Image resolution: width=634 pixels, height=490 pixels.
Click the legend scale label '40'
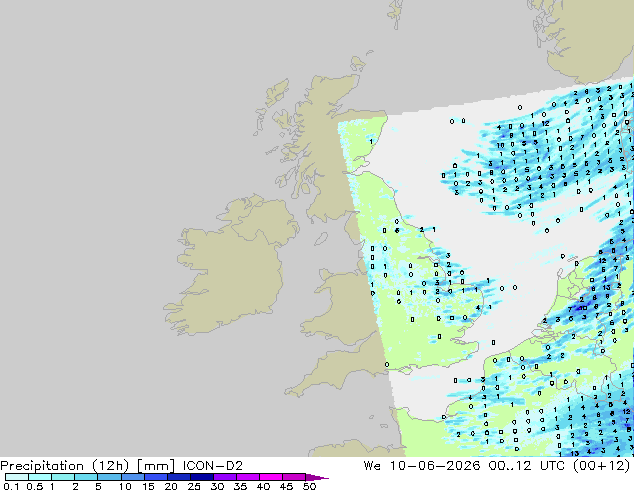(x=263, y=486)
